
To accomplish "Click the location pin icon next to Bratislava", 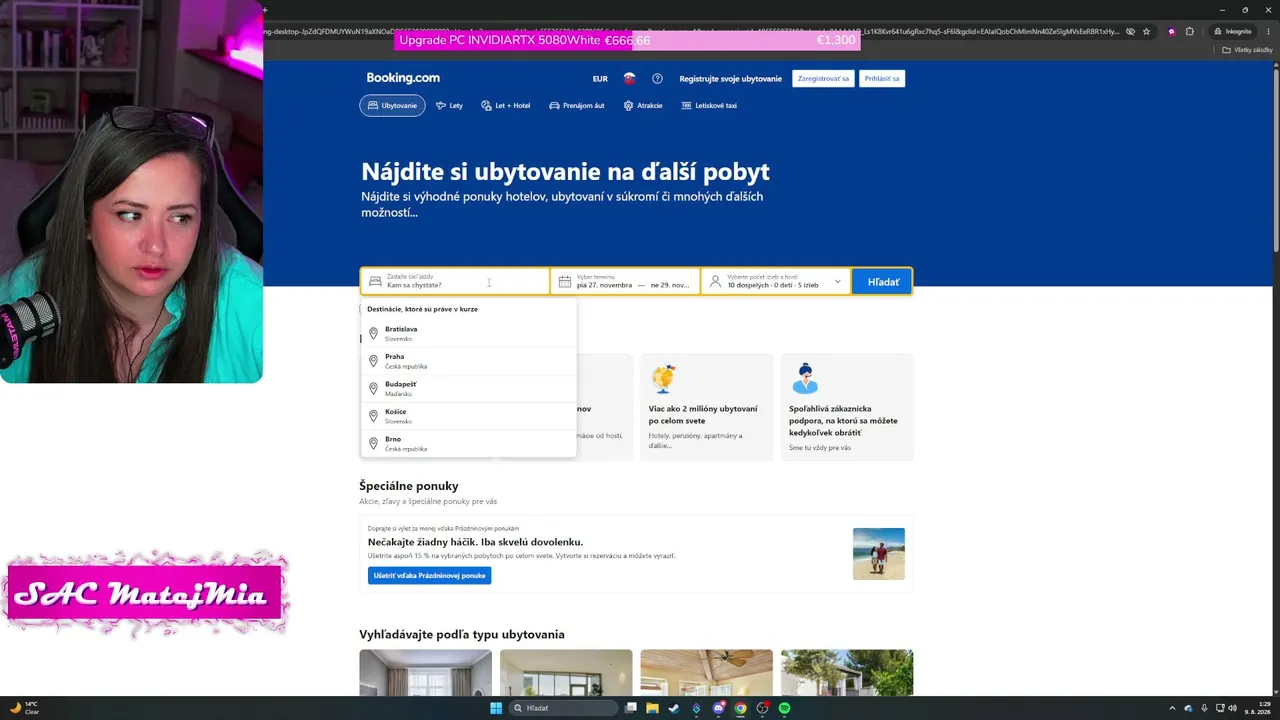I will click(x=374, y=333).
